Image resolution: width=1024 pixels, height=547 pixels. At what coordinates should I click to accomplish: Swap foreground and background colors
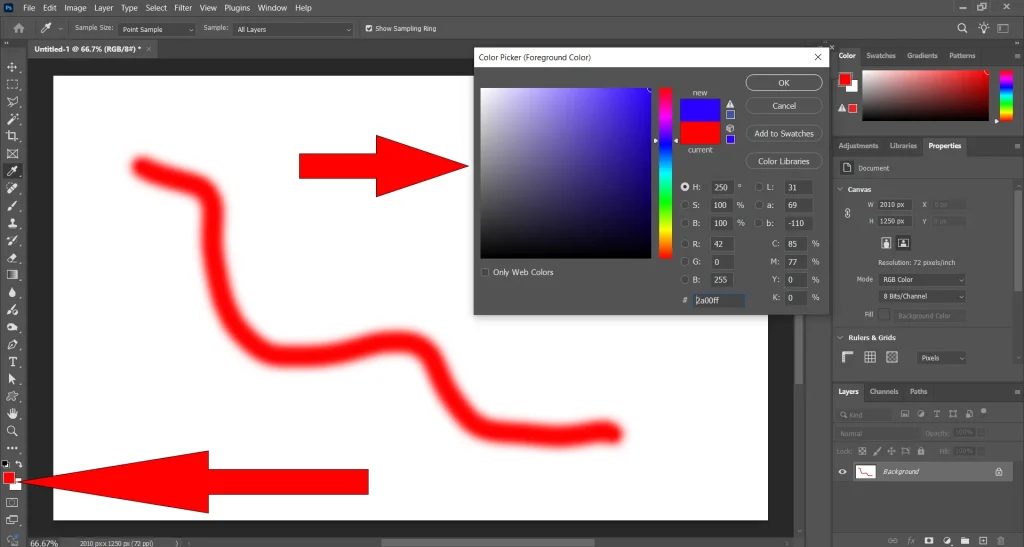19,464
